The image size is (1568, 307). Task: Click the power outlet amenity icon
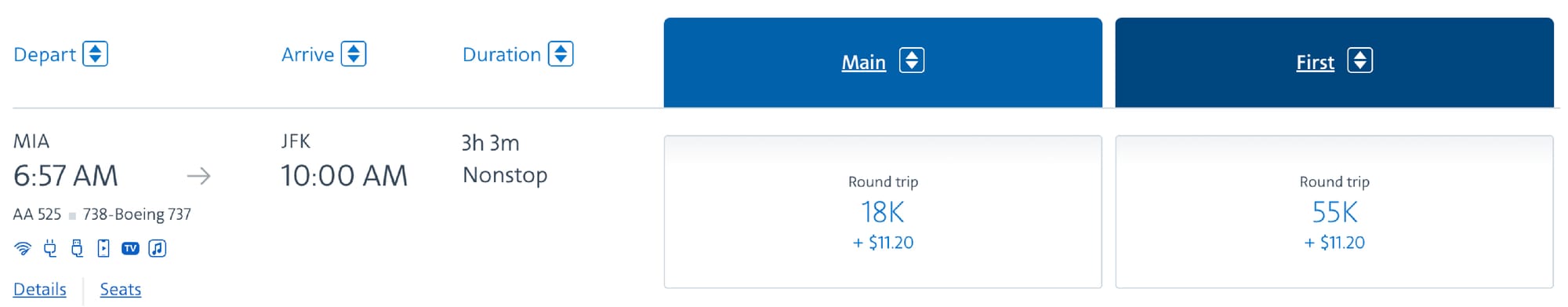click(50, 249)
